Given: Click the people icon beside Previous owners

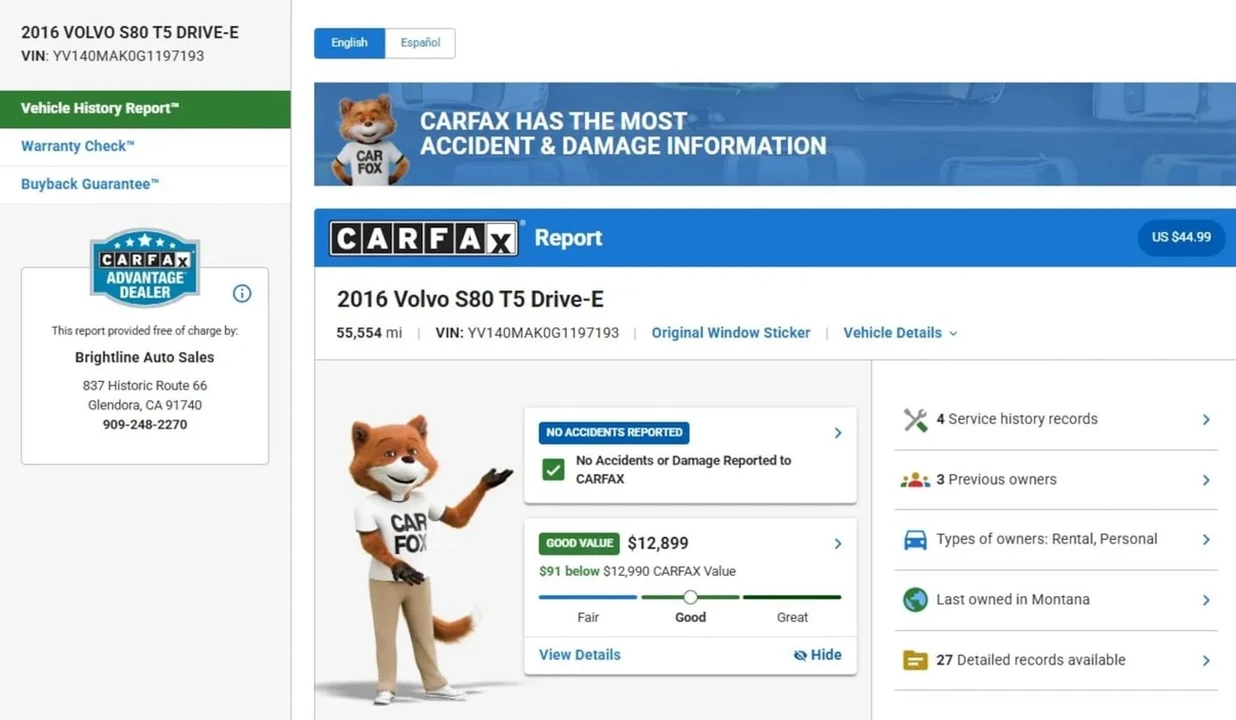Looking at the screenshot, I should 915,480.
